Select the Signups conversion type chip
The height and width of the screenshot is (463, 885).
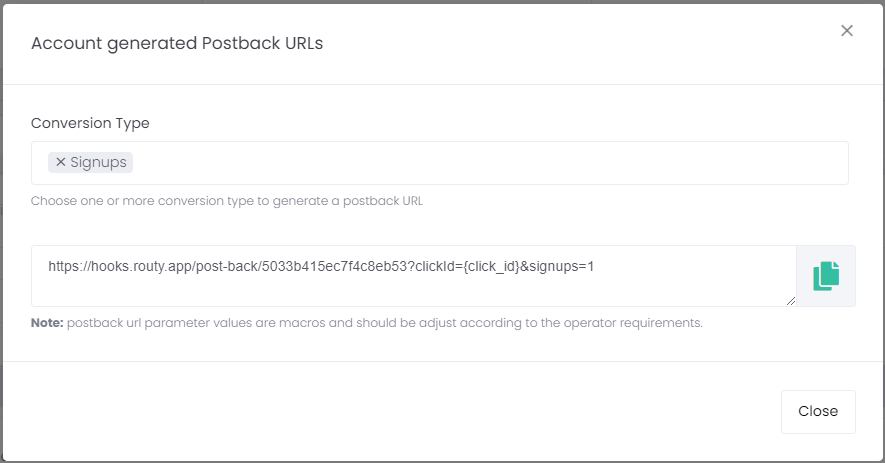[90, 162]
